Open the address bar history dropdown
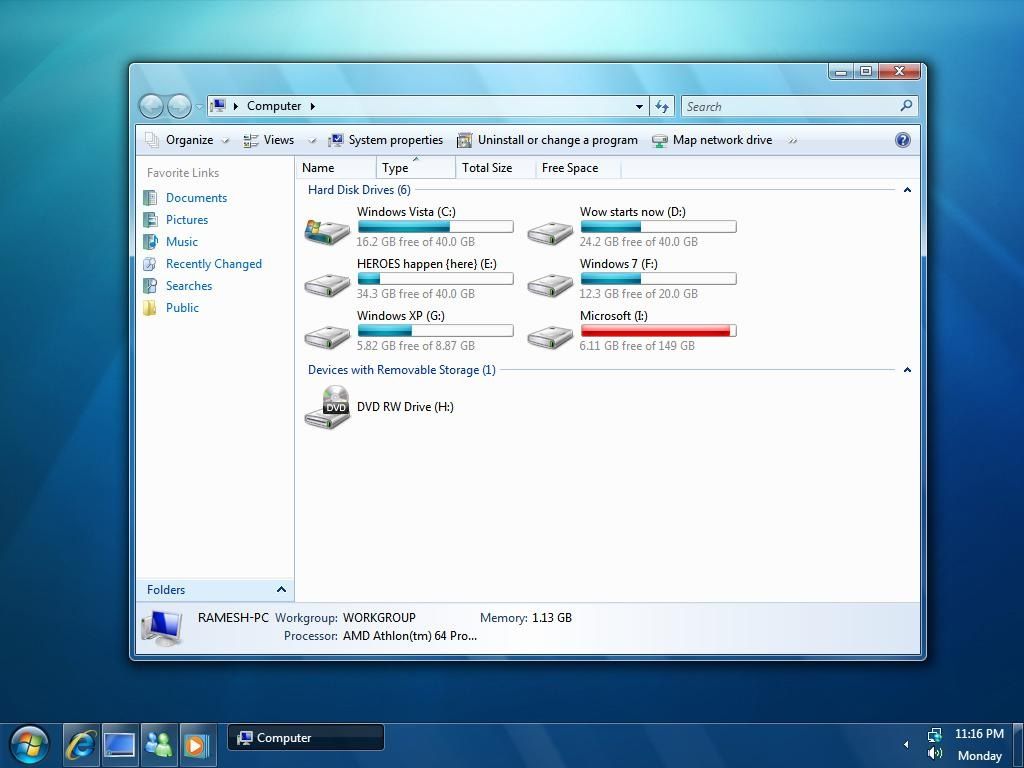1024x768 pixels. click(x=639, y=106)
